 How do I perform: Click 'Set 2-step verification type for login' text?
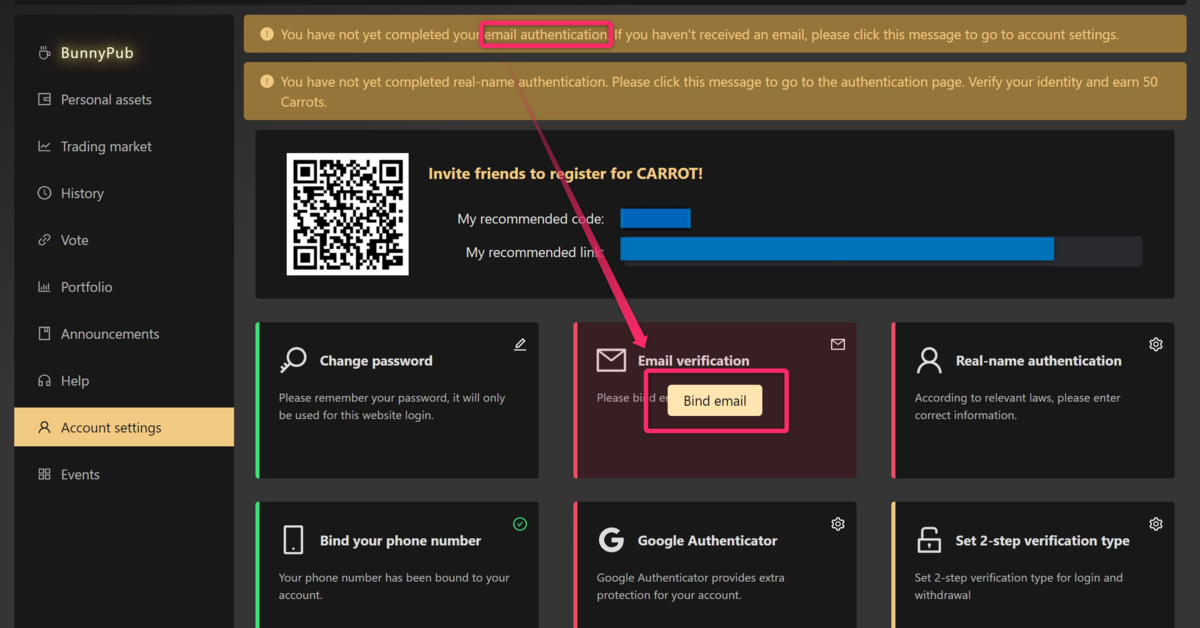(x=1018, y=586)
